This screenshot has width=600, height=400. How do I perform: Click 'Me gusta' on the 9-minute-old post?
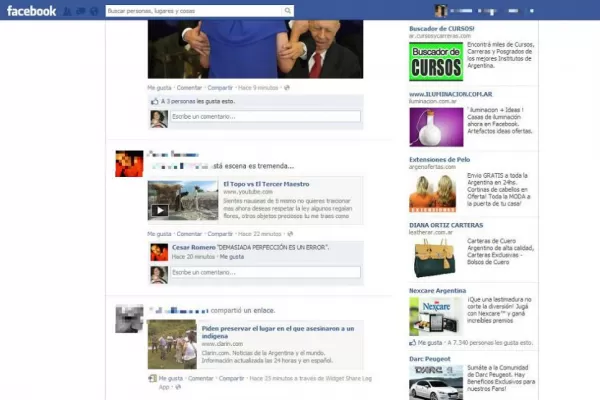coord(159,88)
